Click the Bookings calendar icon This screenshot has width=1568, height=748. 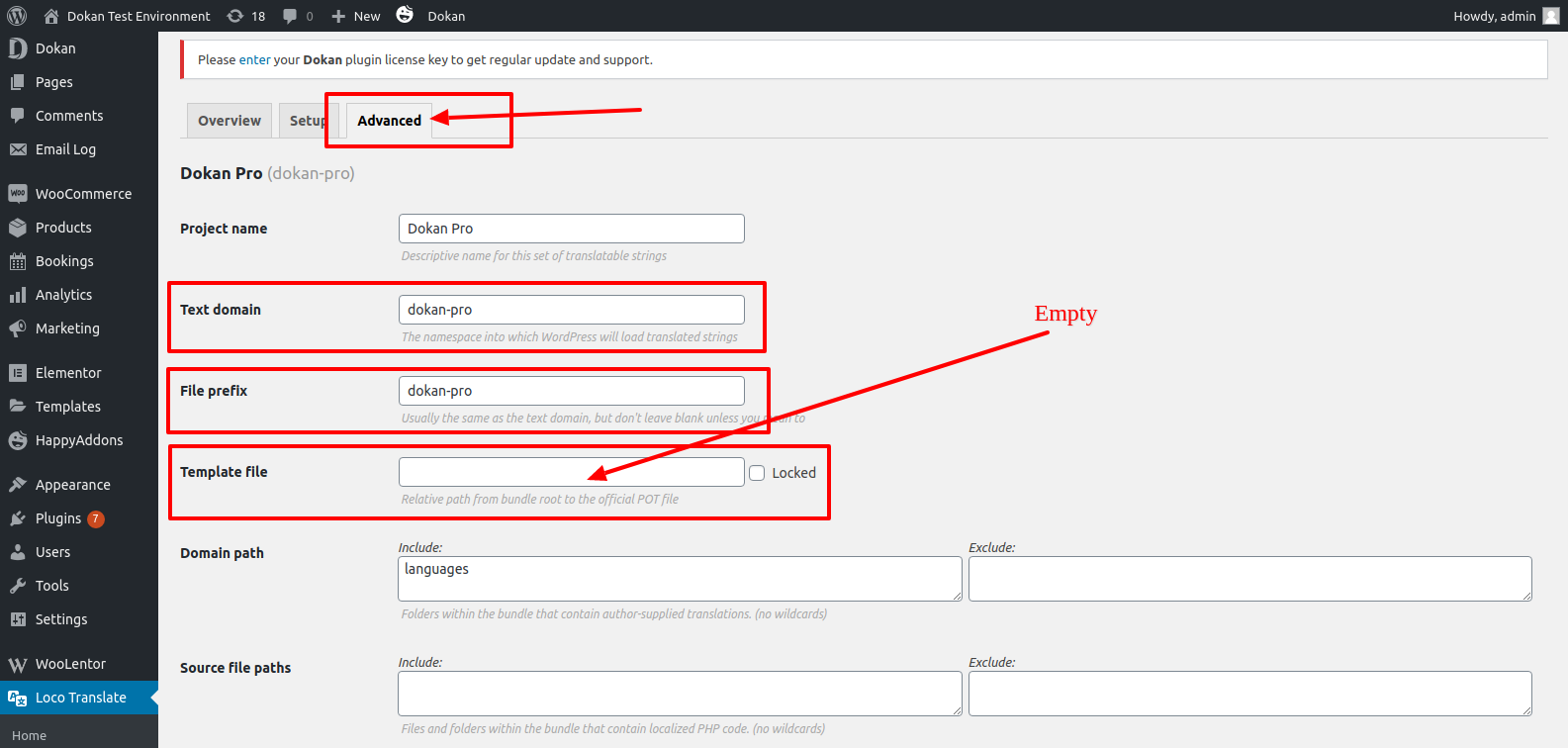(x=18, y=261)
